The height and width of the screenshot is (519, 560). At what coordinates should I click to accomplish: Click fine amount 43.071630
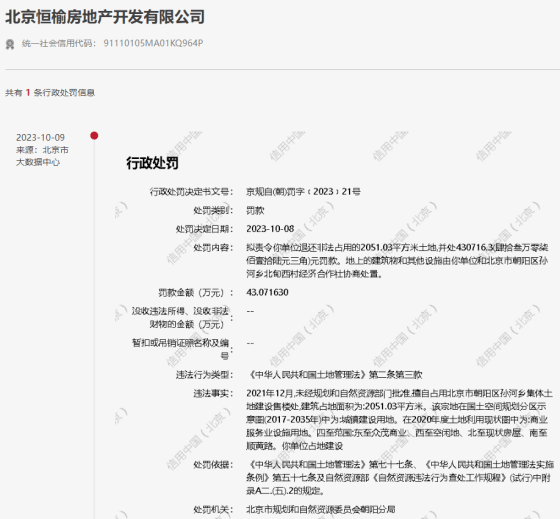click(x=267, y=293)
